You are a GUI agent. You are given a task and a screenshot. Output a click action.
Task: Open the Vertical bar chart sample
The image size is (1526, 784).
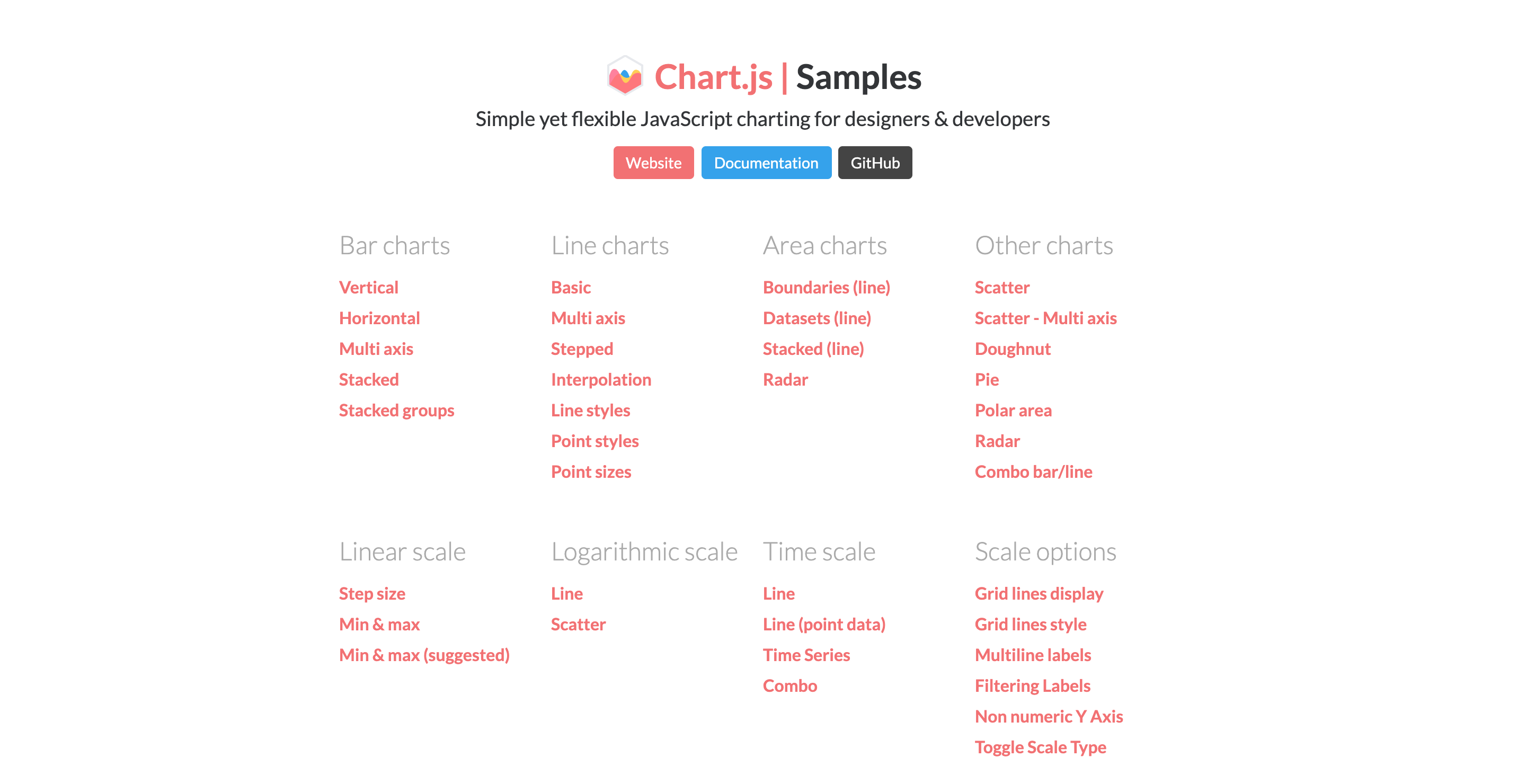click(368, 287)
